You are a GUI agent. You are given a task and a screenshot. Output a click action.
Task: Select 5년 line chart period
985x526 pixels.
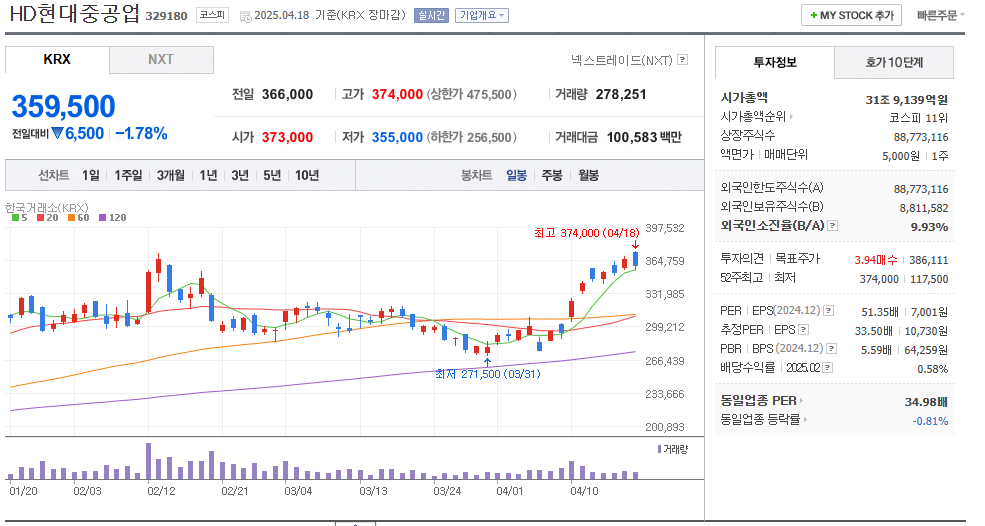(272, 175)
